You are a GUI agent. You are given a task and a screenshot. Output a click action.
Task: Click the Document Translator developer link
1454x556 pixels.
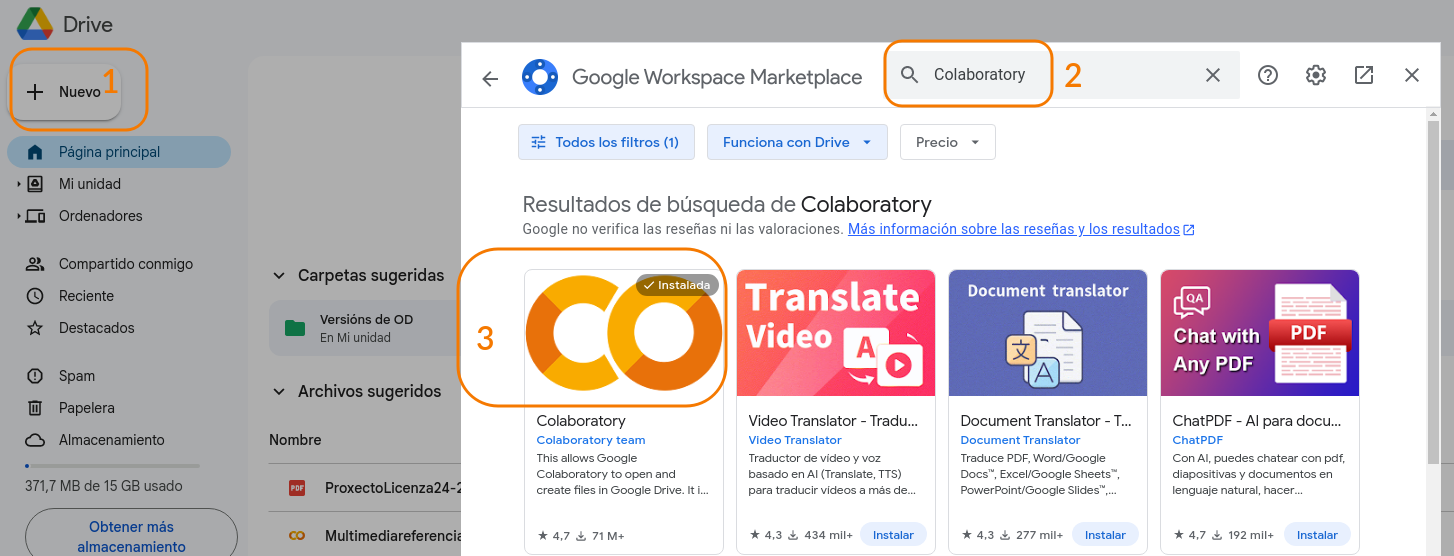(1020, 440)
